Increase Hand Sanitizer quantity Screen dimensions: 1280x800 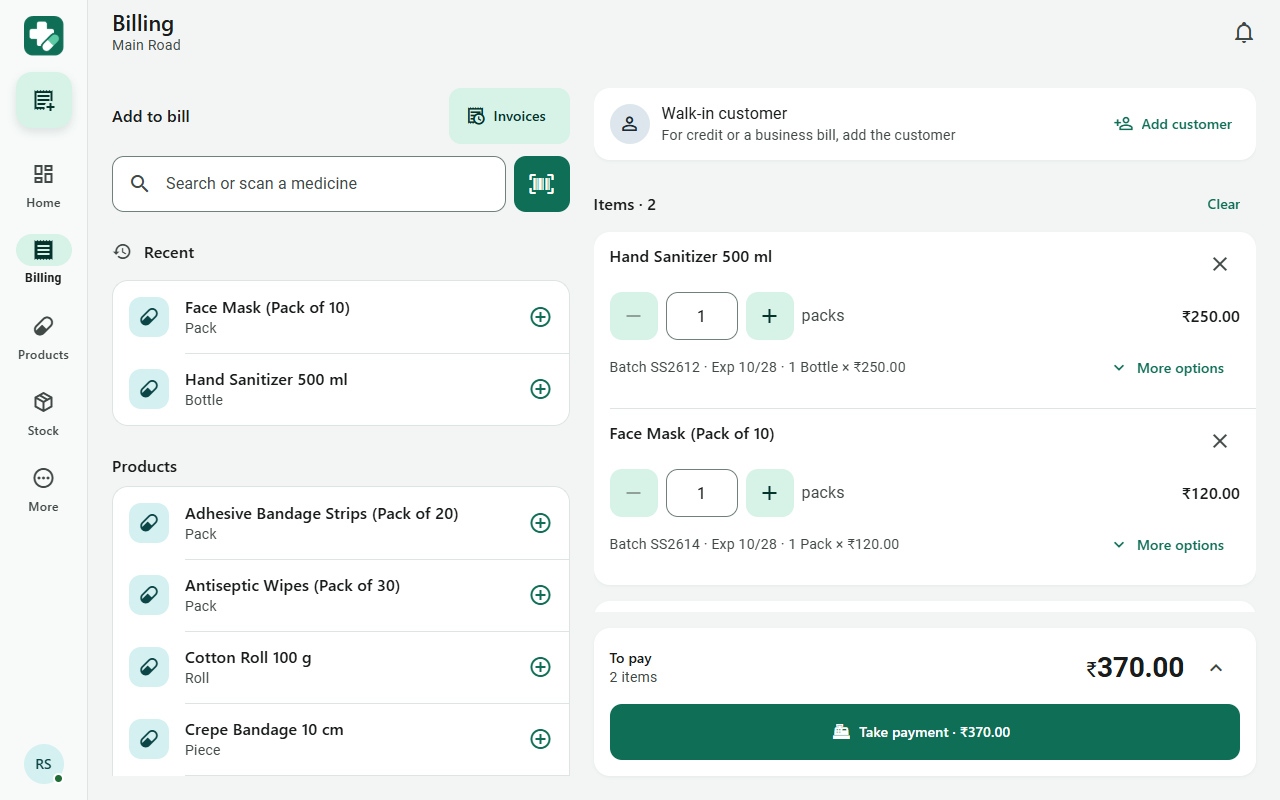[x=770, y=316]
